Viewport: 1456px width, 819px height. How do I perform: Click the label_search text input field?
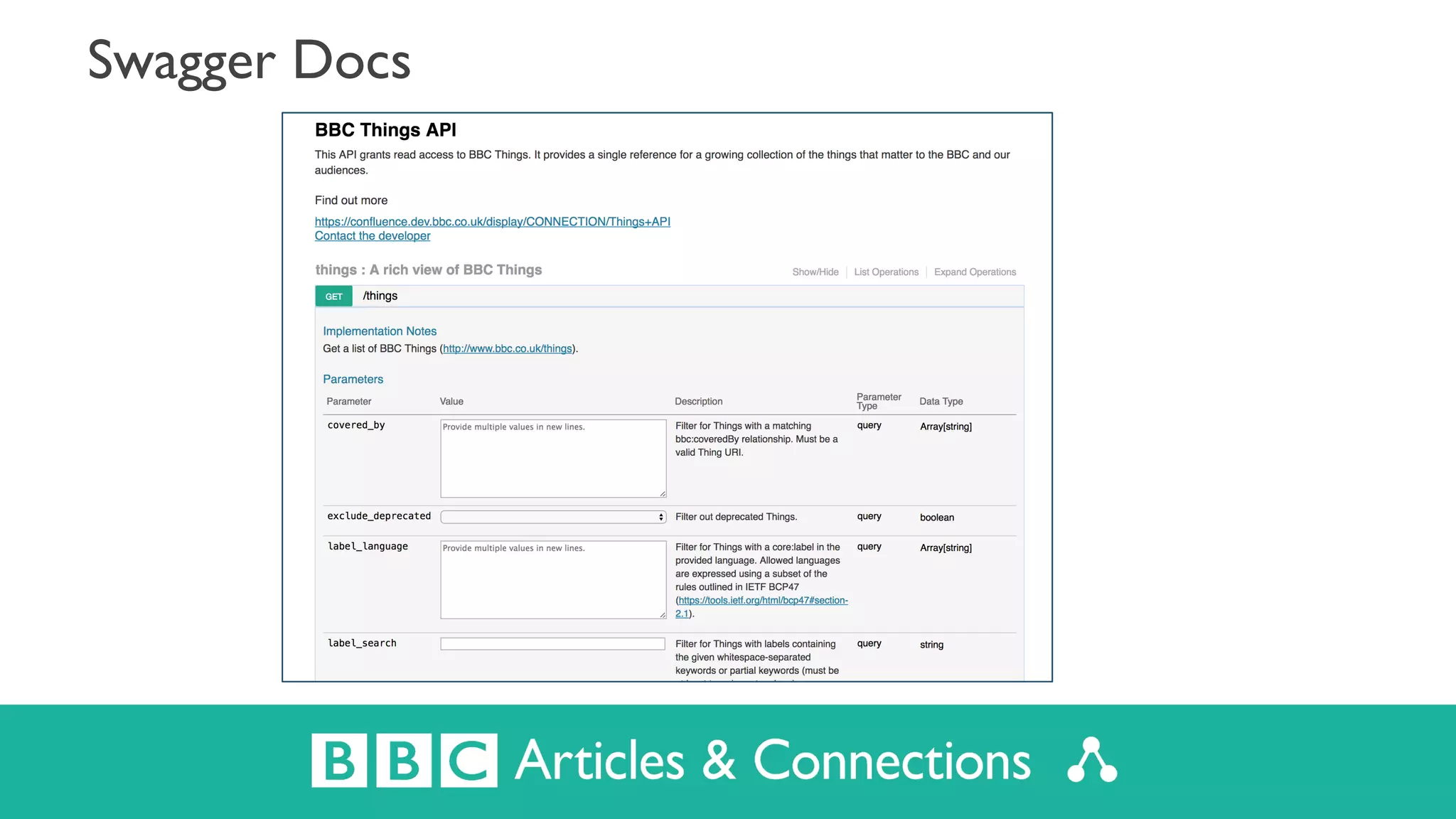click(552, 644)
